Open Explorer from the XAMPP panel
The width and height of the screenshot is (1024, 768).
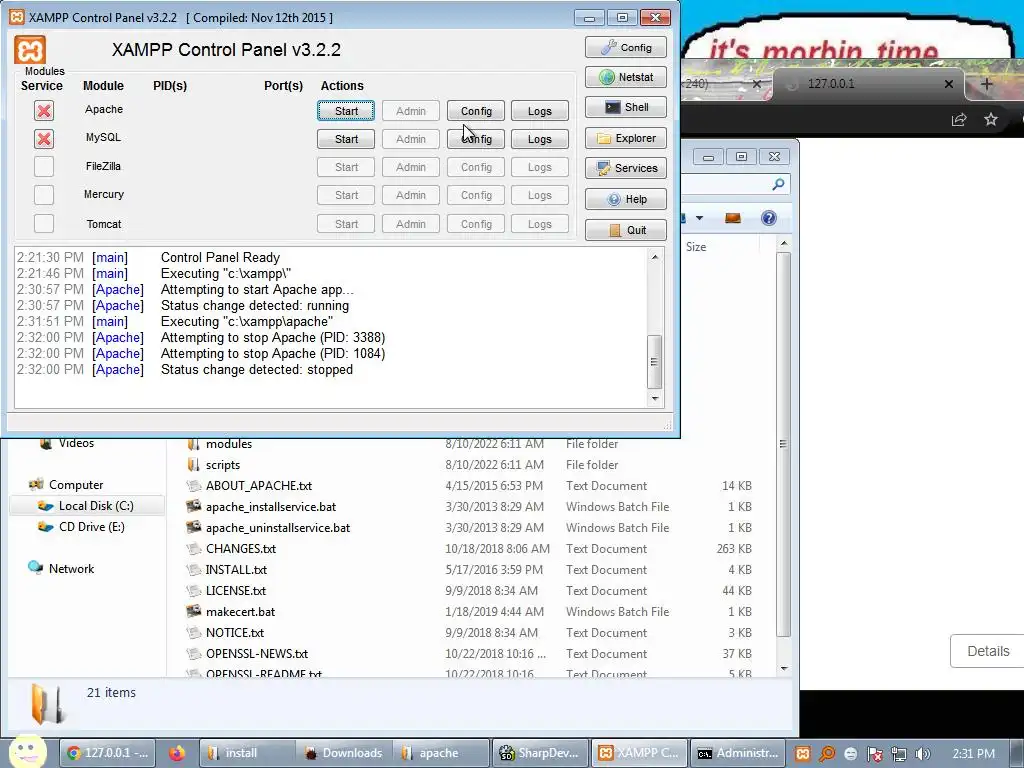626,138
